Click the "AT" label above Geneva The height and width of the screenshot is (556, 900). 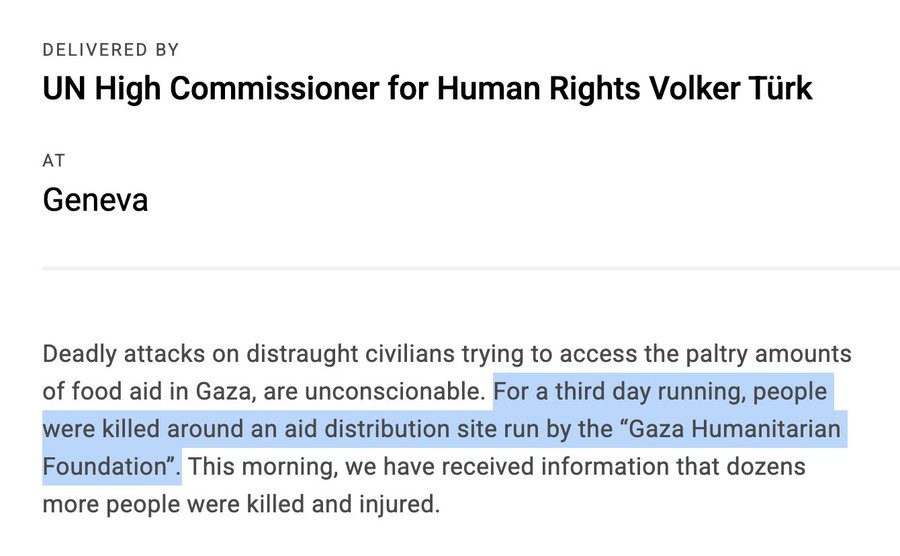[x=54, y=161]
